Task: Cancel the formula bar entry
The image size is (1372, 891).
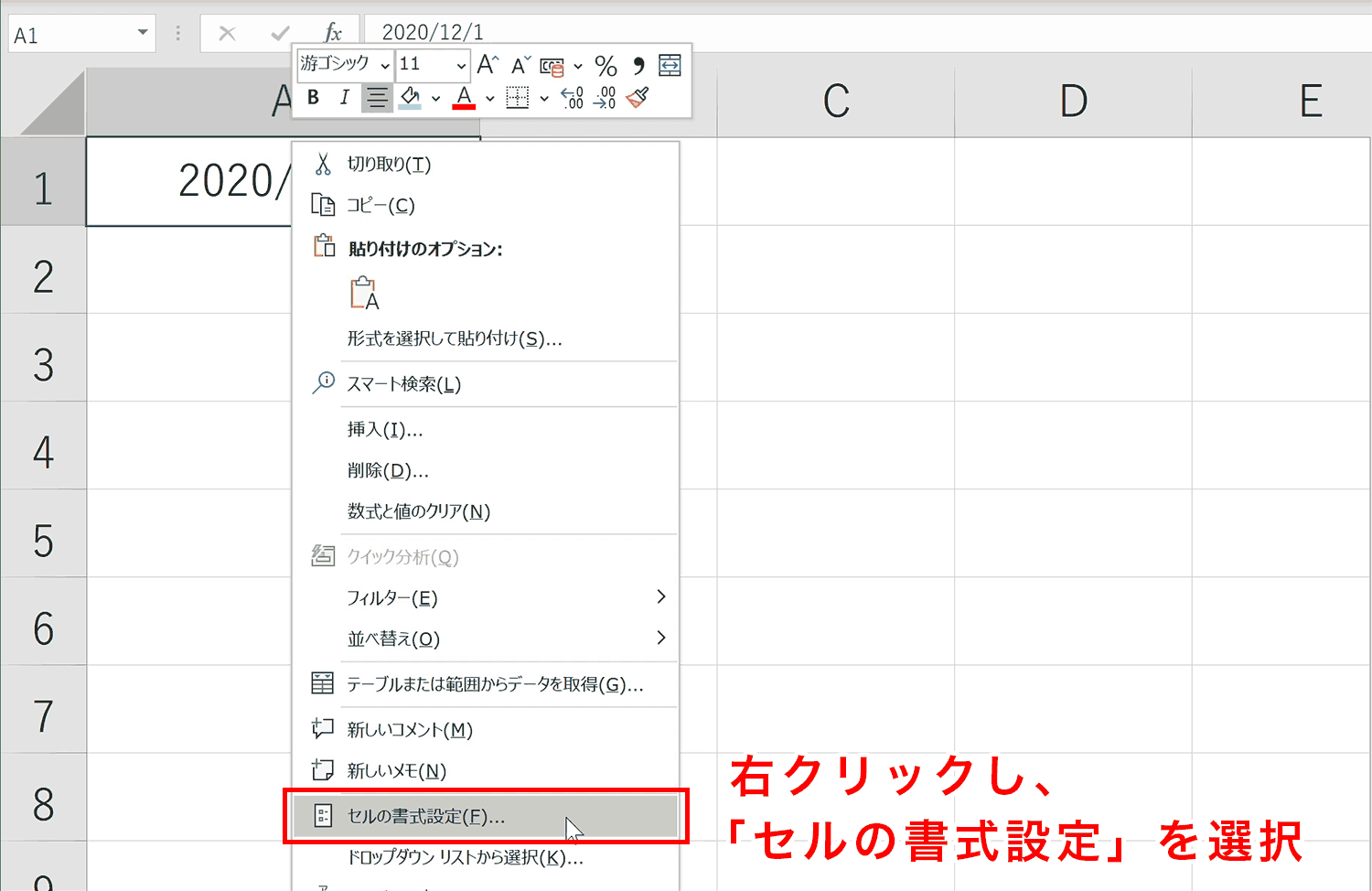Action: point(228,34)
